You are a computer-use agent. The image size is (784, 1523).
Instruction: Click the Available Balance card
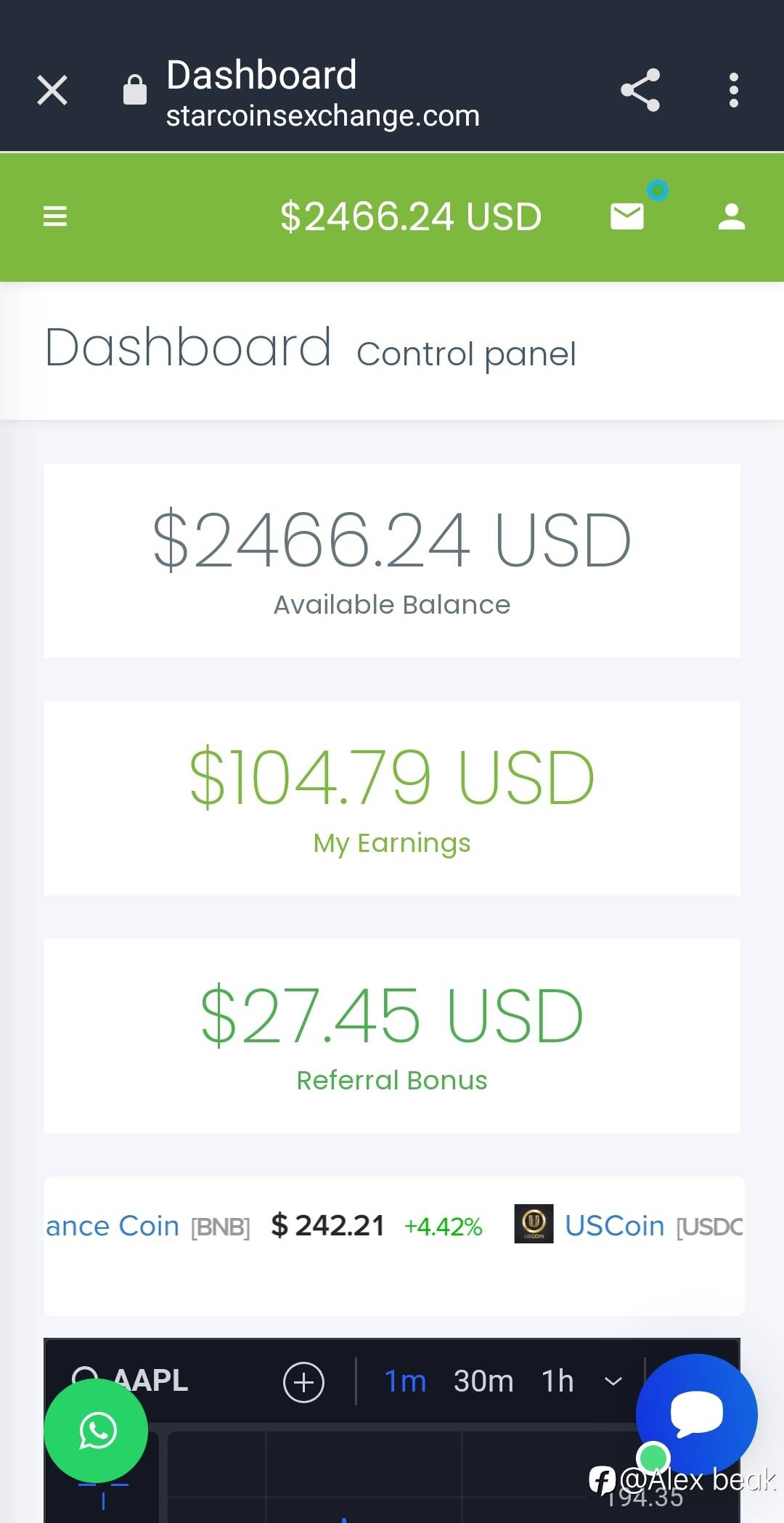click(392, 560)
